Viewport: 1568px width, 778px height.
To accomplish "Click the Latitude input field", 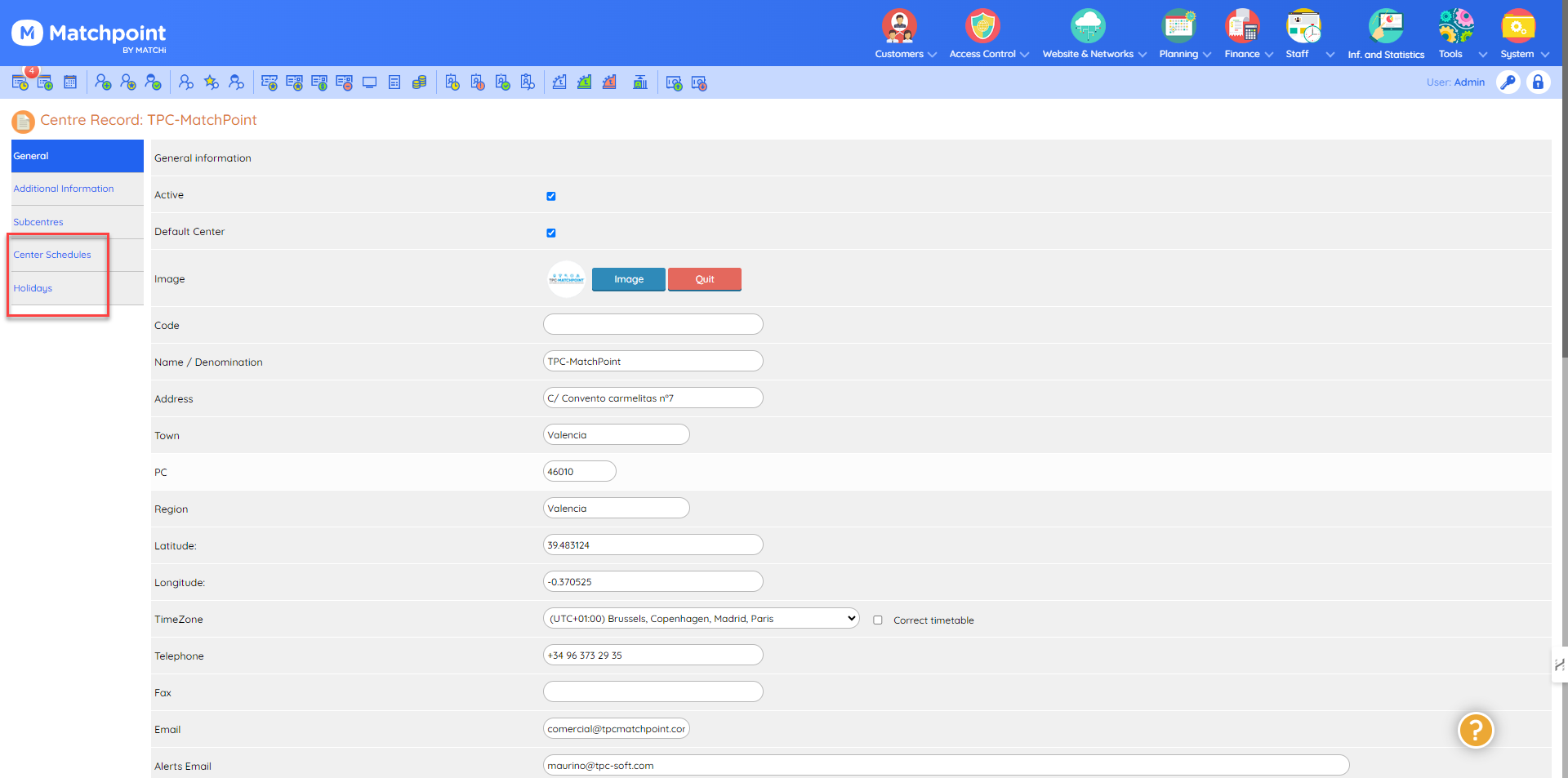I will pyautogui.click(x=653, y=545).
